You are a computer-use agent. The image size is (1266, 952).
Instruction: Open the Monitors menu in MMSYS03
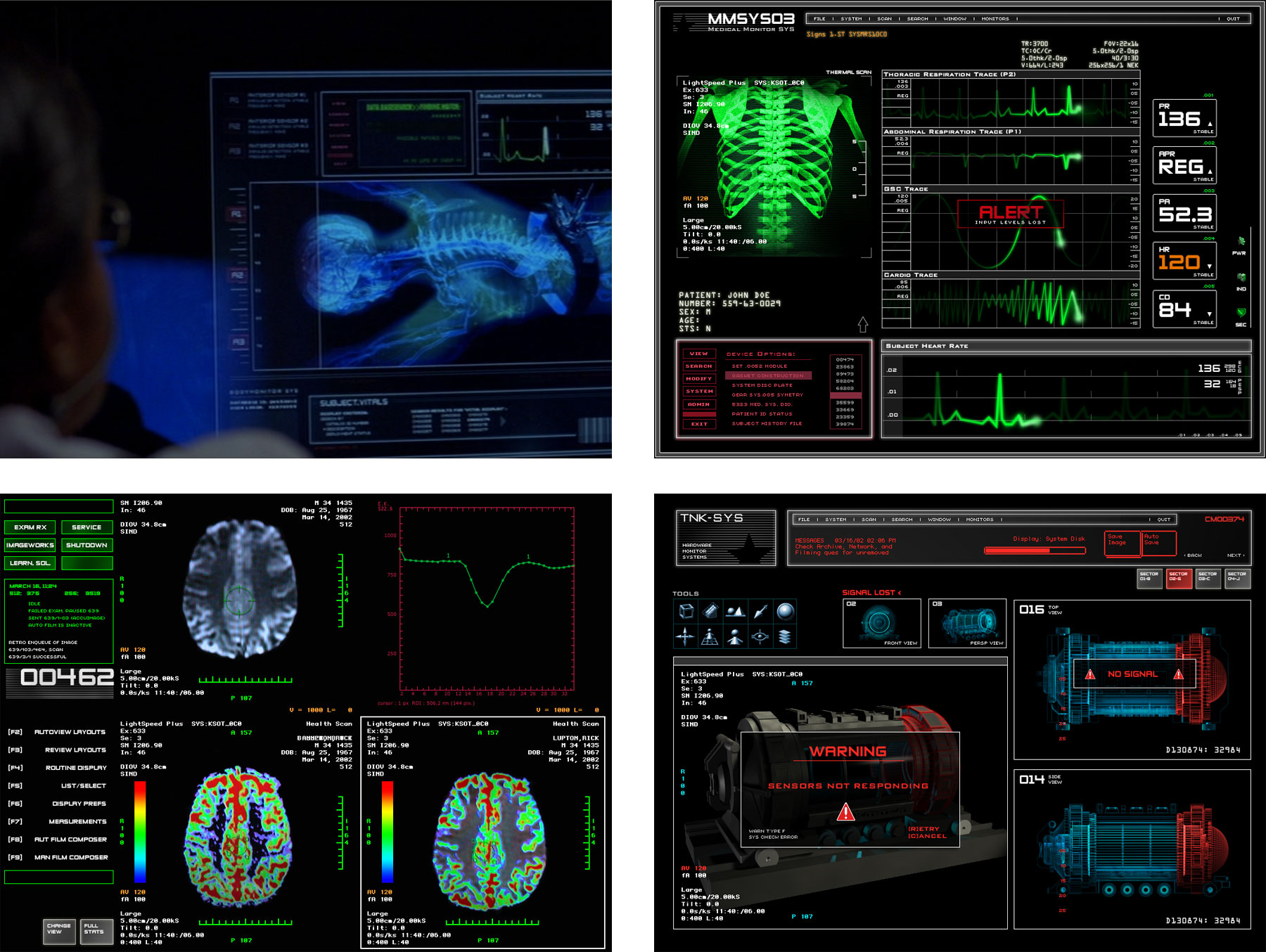[995, 19]
